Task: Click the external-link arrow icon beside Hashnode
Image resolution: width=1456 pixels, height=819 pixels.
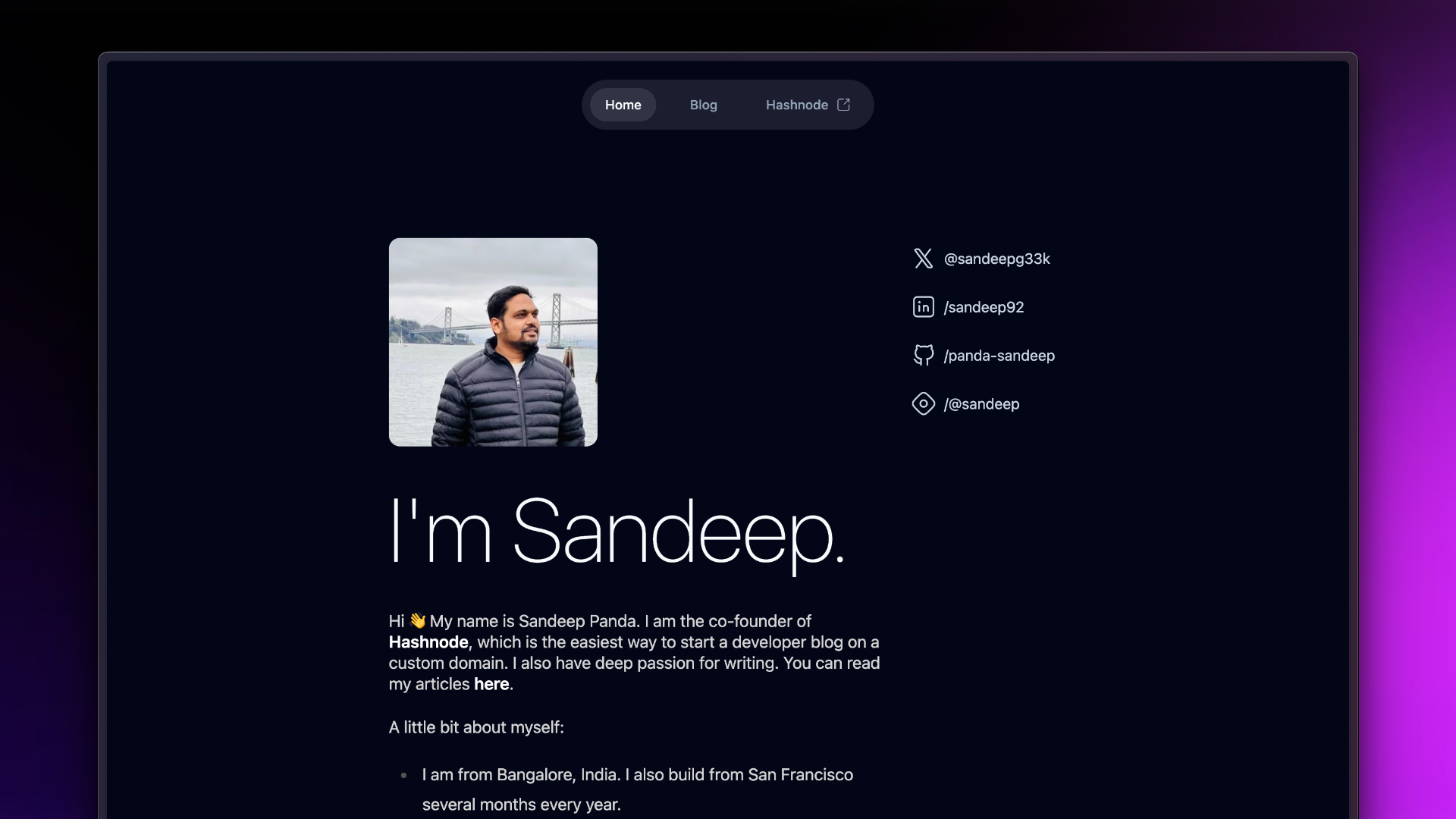Action: 843,105
